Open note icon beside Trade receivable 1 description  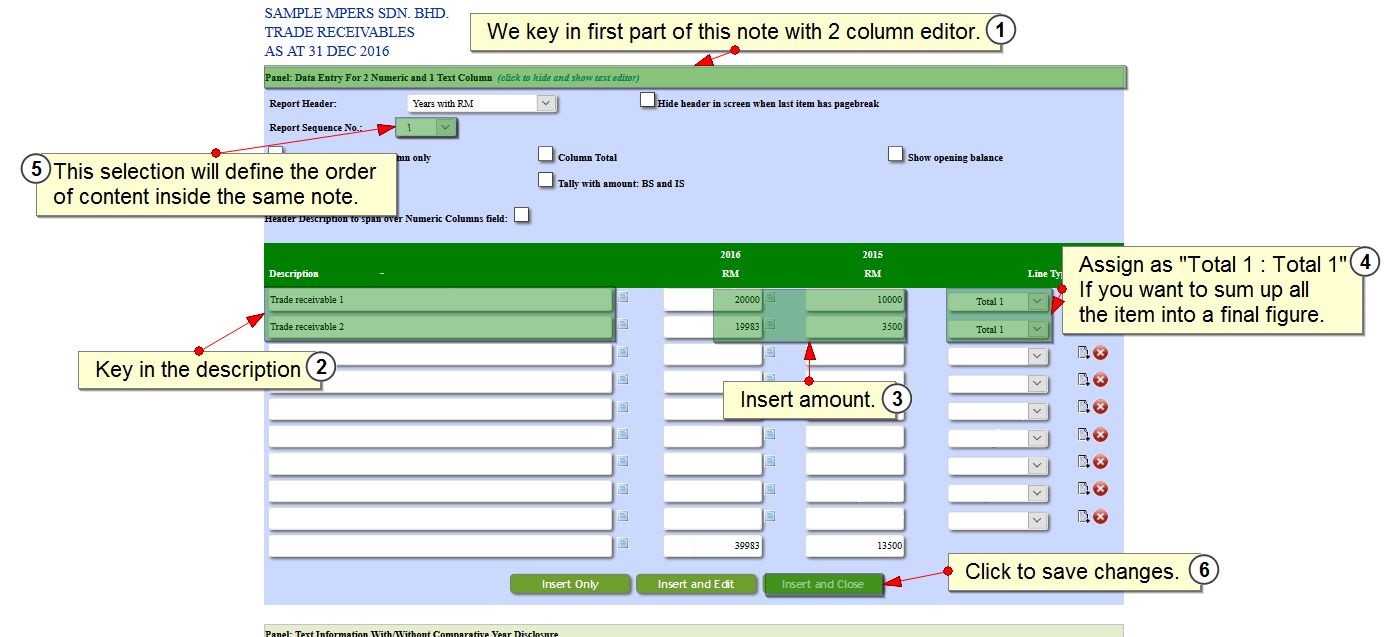point(623,297)
